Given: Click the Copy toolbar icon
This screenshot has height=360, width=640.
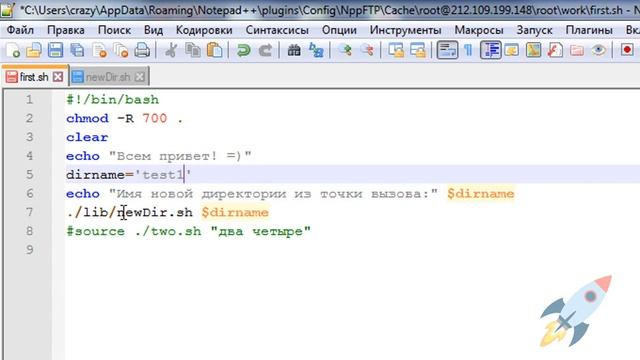Looking at the screenshot, I should (x=193, y=51).
